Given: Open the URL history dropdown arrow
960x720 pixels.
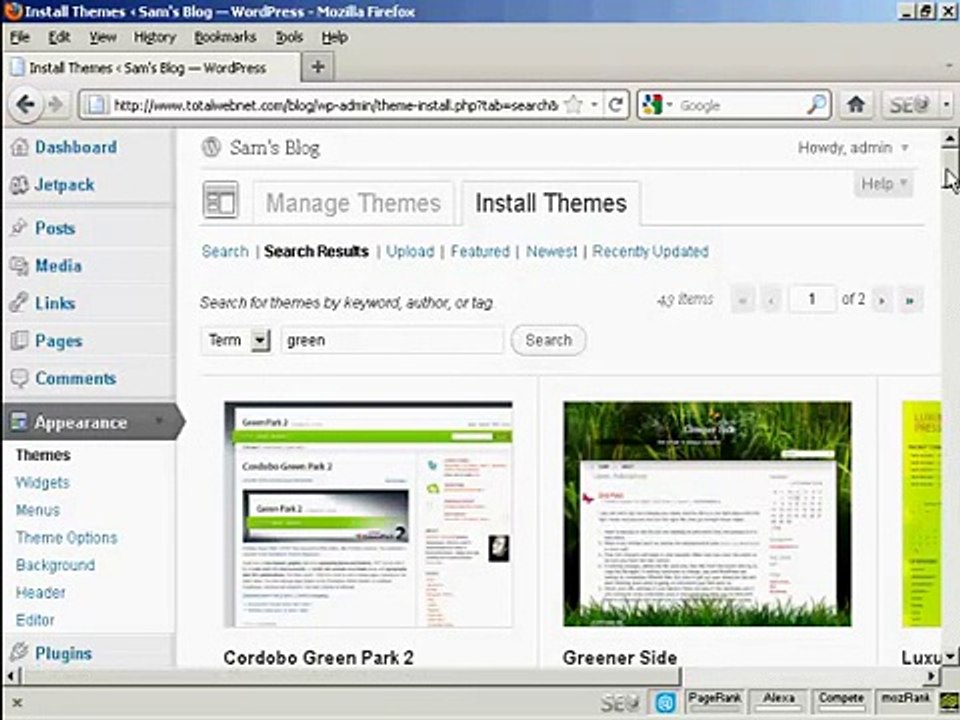Looking at the screenshot, I should tap(594, 105).
